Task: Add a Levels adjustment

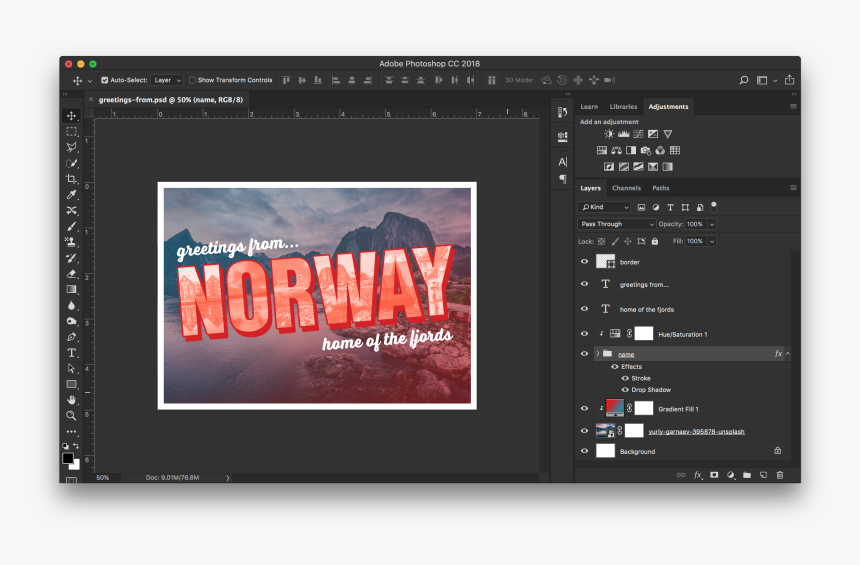Action: point(624,134)
